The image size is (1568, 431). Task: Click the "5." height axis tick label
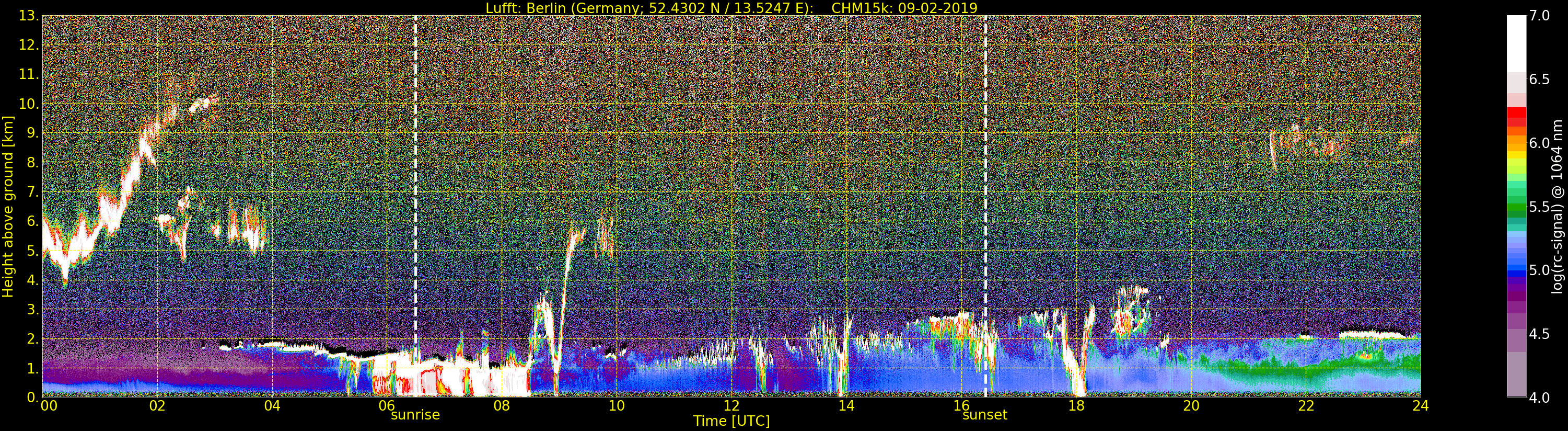32,251
